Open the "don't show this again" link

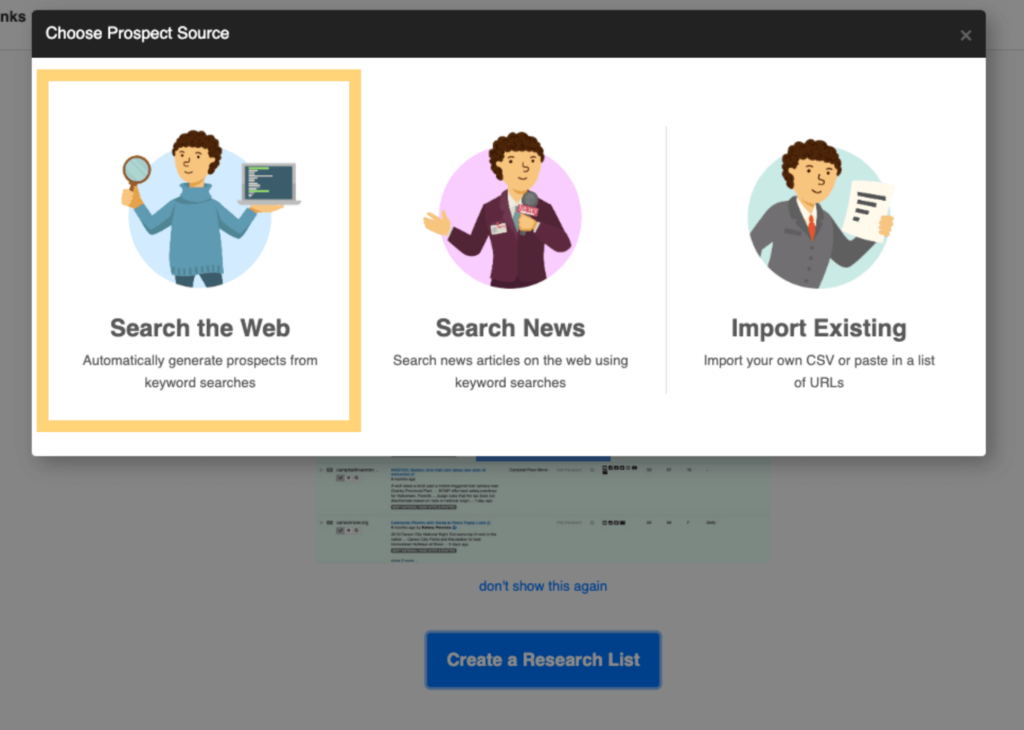click(x=542, y=586)
